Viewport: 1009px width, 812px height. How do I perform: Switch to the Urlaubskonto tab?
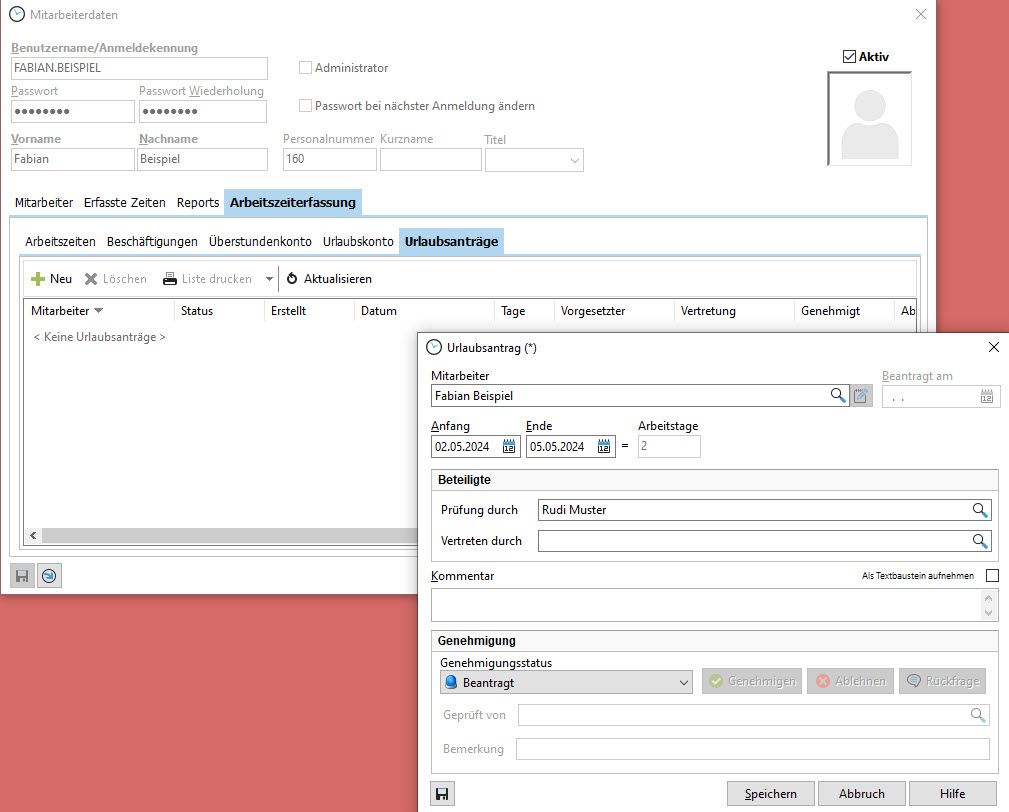(358, 242)
